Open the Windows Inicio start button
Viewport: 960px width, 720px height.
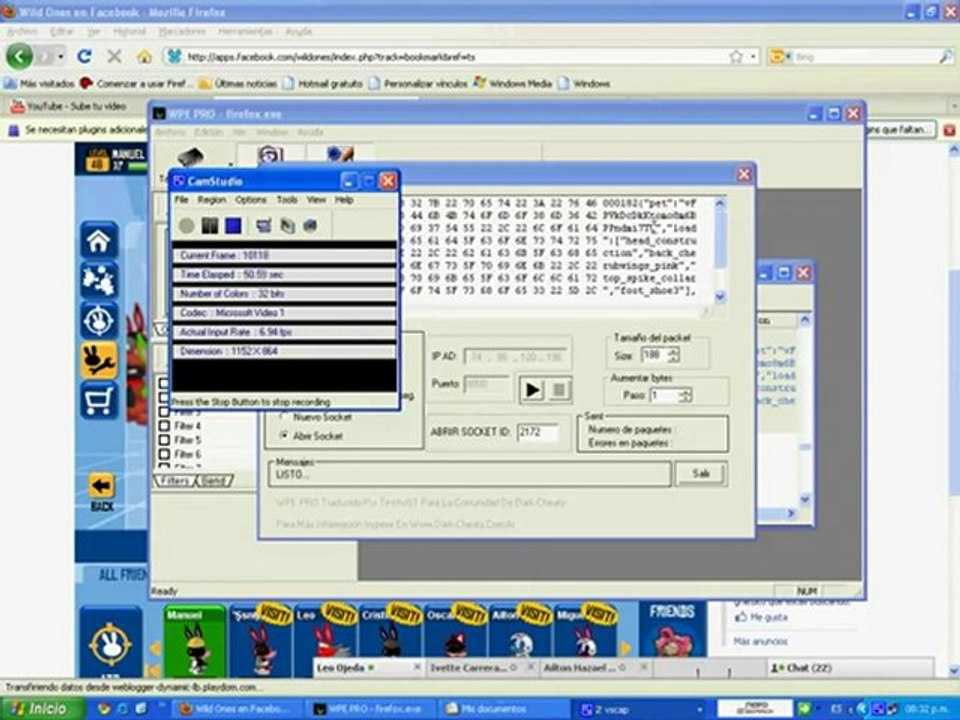pyautogui.click(x=42, y=709)
